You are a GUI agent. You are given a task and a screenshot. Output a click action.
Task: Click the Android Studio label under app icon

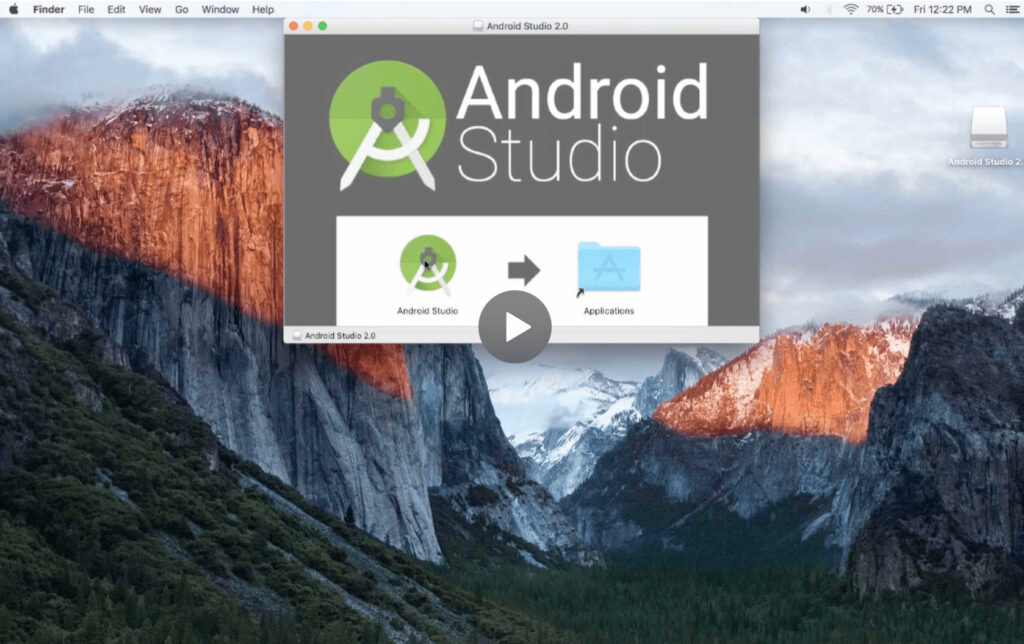(x=428, y=311)
